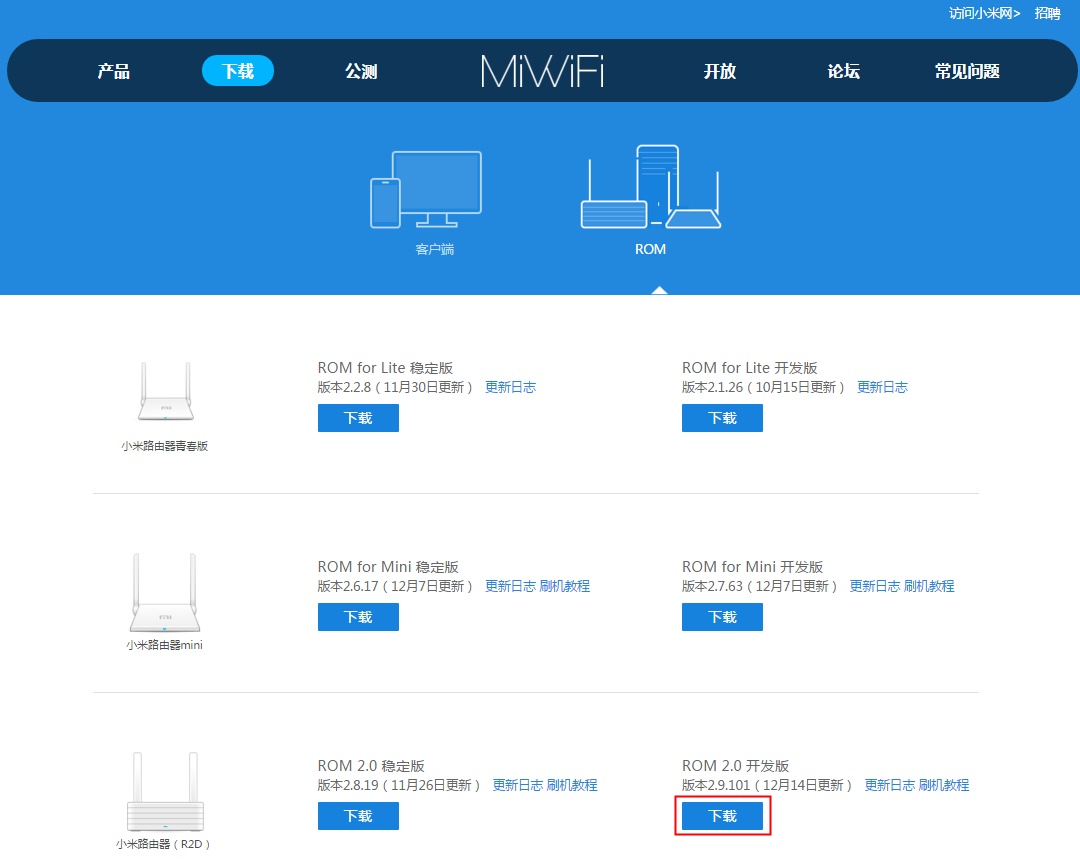Click the ROM for Lite 开发版 heading
The height and width of the screenshot is (866, 1080).
[x=749, y=368]
